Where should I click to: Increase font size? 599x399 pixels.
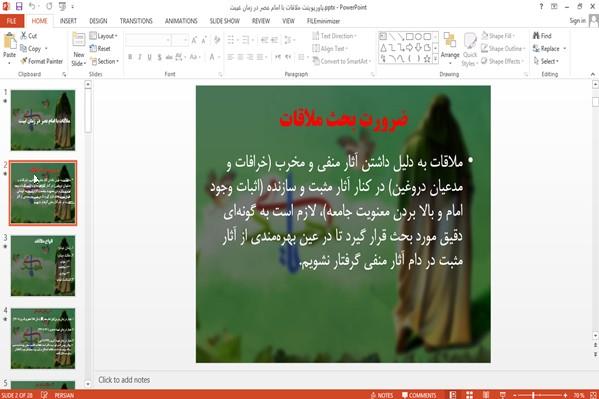(194, 40)
